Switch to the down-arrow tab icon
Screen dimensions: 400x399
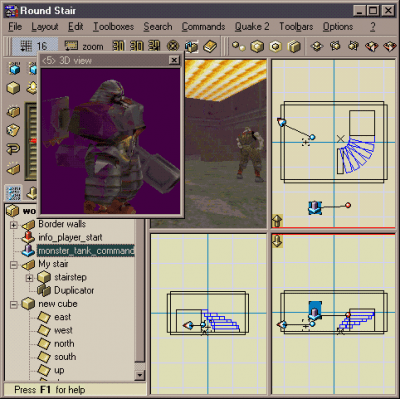pyautogui.click(x=32, y=193)
